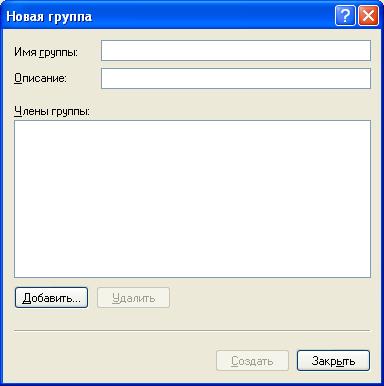This screenshot has height=386, width=384.
Task: Open the Добавить... member dialog
Action: point(51,297)
